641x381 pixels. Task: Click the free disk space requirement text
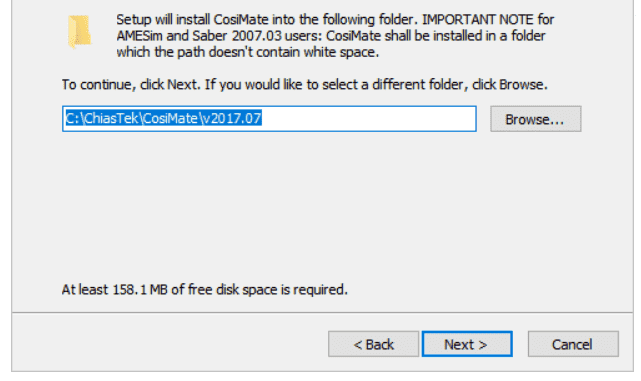204,289
